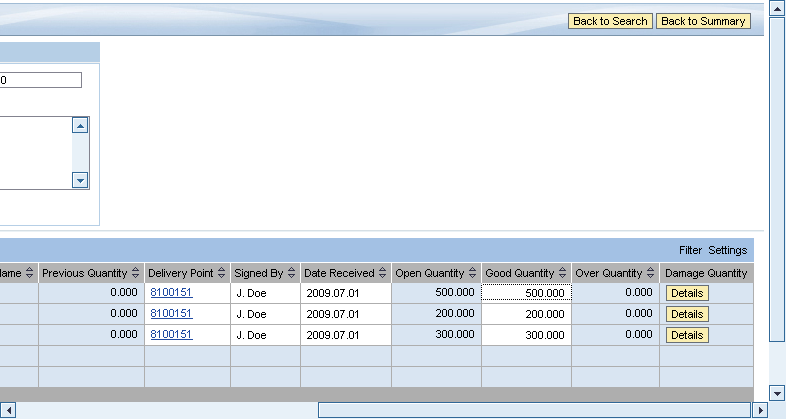Click the Back to Search button
The height and width of the screenshot is (419, 786).
(610, 21)
